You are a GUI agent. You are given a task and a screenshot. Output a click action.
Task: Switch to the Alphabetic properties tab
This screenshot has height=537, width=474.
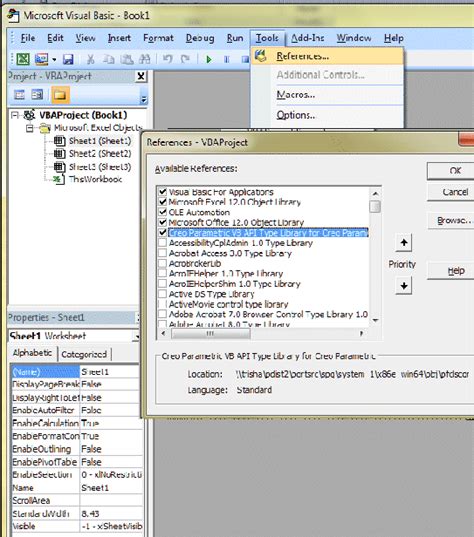click(33, 353)
